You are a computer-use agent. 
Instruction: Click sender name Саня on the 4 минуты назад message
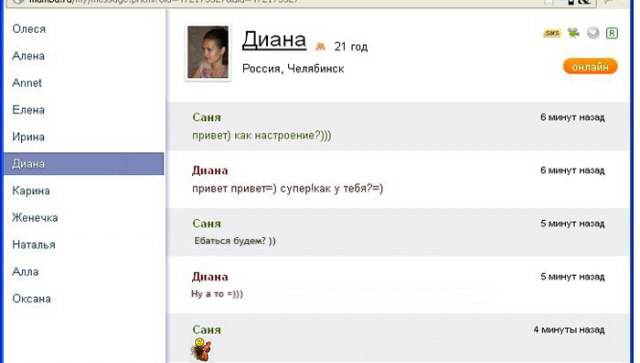tap(207, 330)
